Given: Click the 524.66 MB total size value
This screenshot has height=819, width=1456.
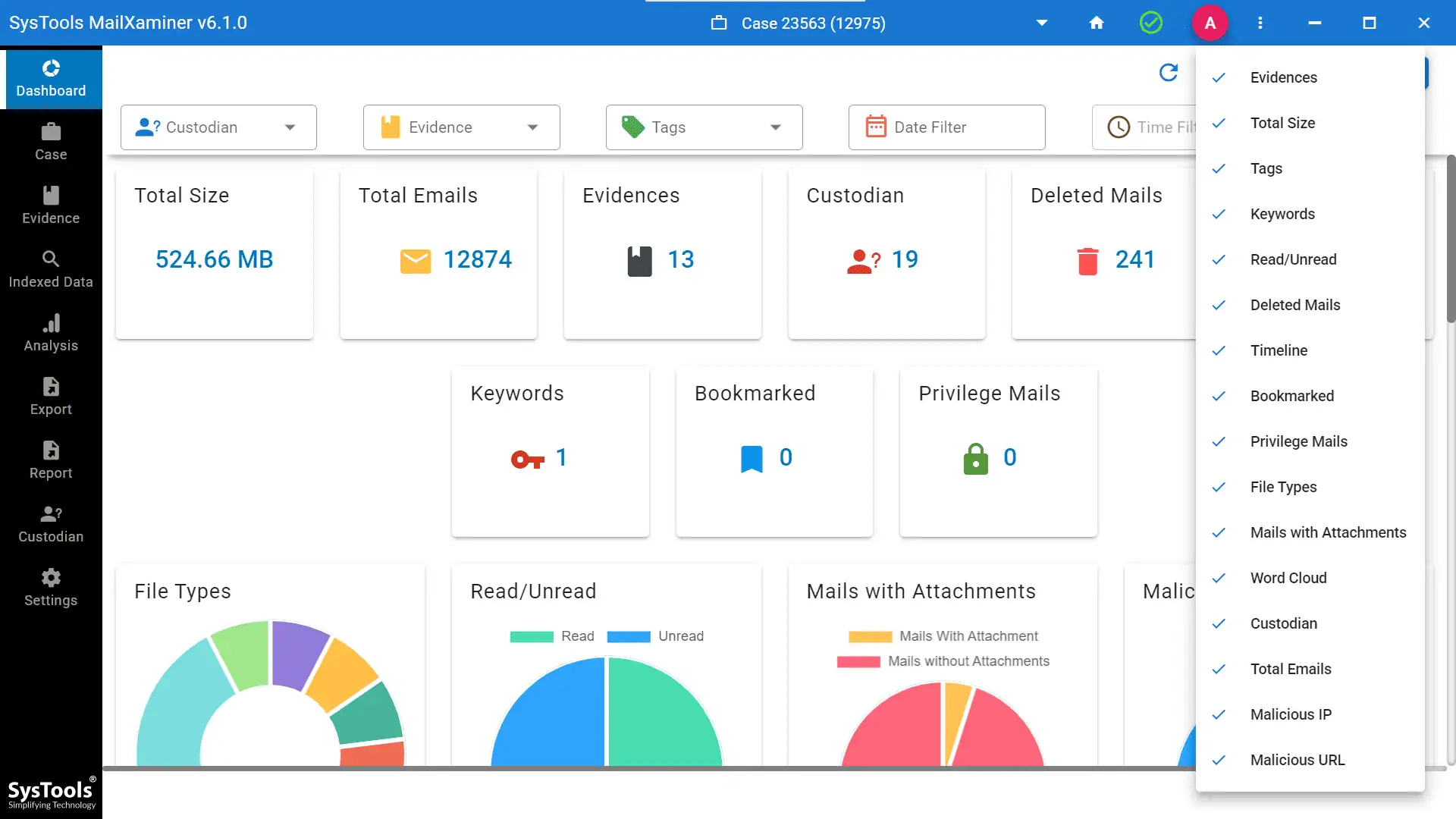Looking at the screenshot, I should pyautogui.click(x=215, y=259).
